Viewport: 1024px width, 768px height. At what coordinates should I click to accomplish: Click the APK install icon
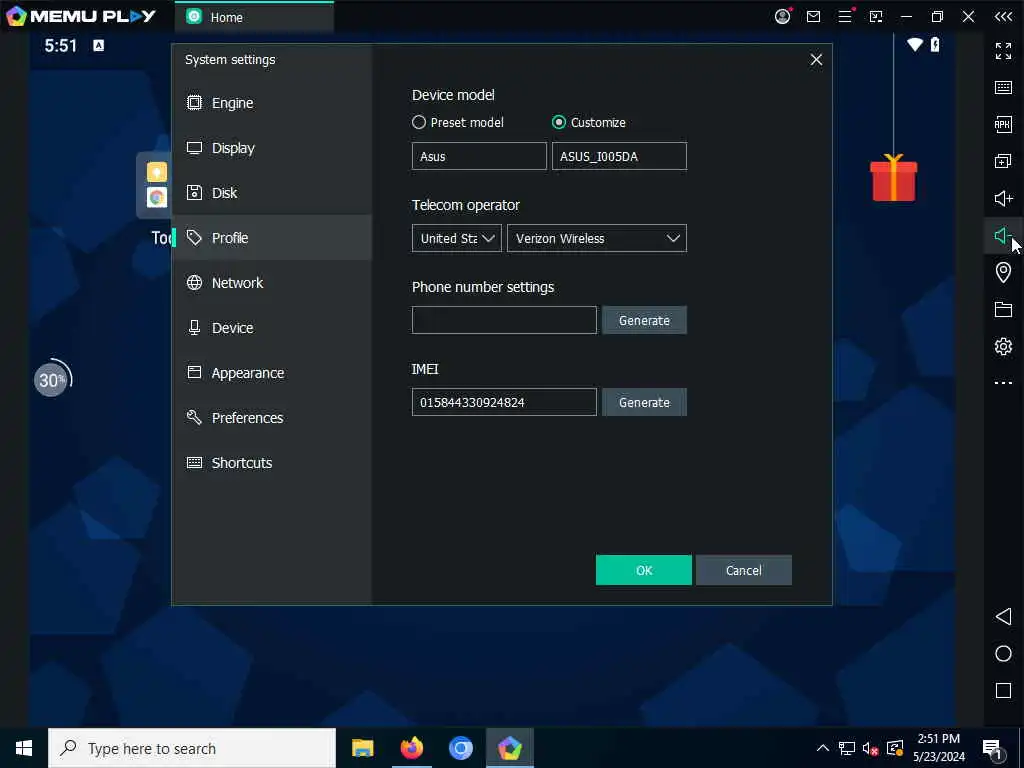pyautogui.click(x=1003, y=124)
